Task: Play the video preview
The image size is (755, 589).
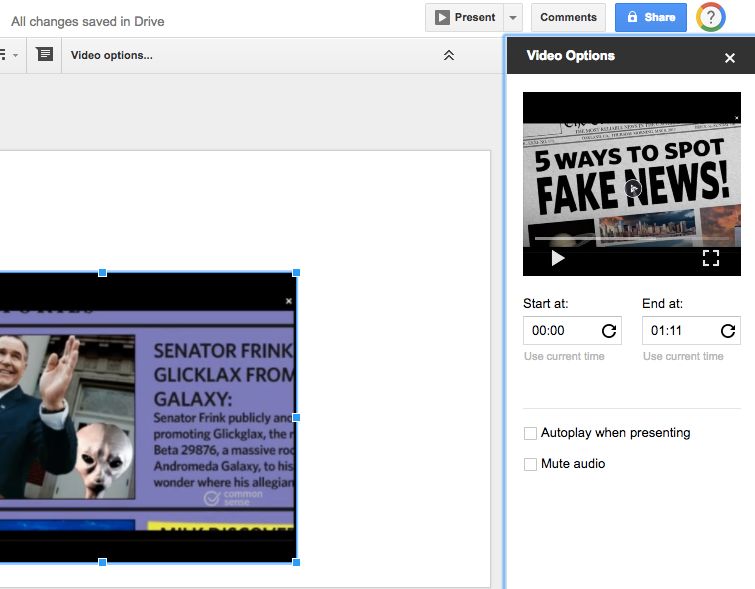Action: click(558, 258)
